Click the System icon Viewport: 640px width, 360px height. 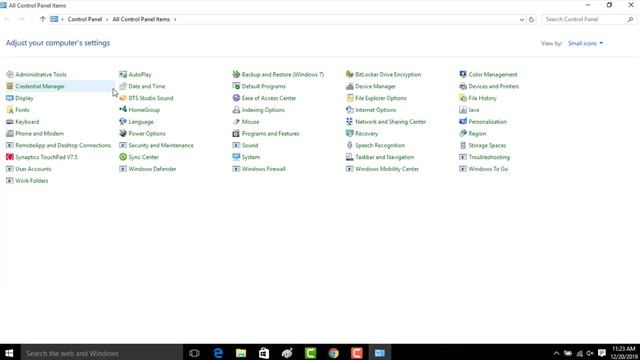pos(236,157)
